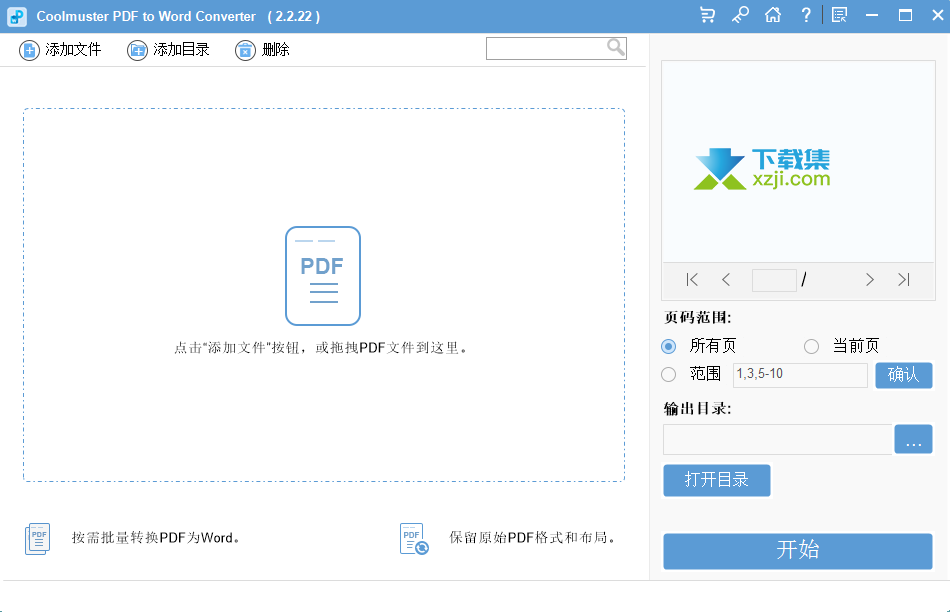Click the key registration icon
The width and height of the screenshot is (950, 612).
(x=740, y=15)
